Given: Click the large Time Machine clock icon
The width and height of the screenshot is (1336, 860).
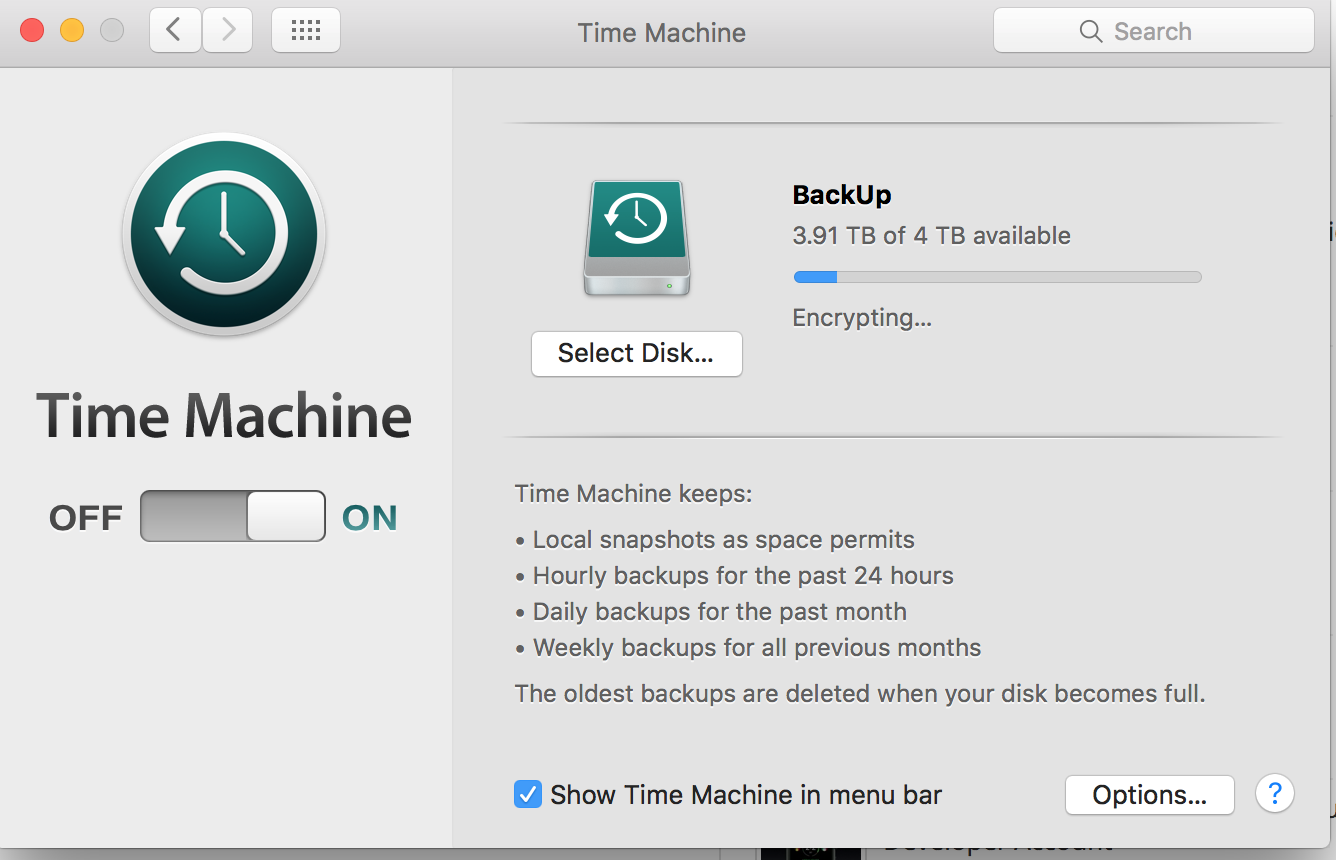Looking at the screenshot, I should [x=224, y=234].
